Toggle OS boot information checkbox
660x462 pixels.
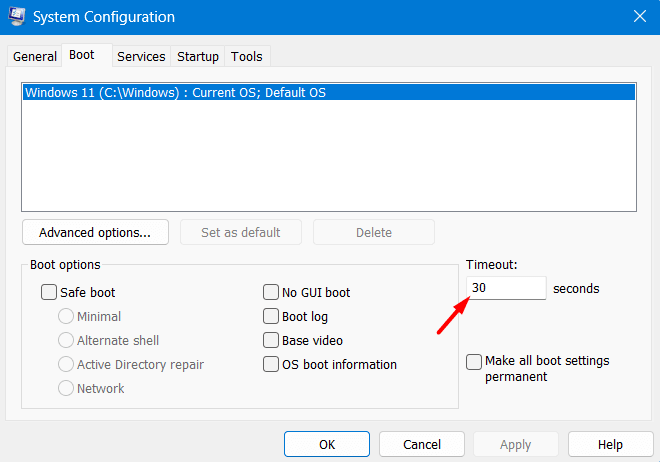click(271, 364)
